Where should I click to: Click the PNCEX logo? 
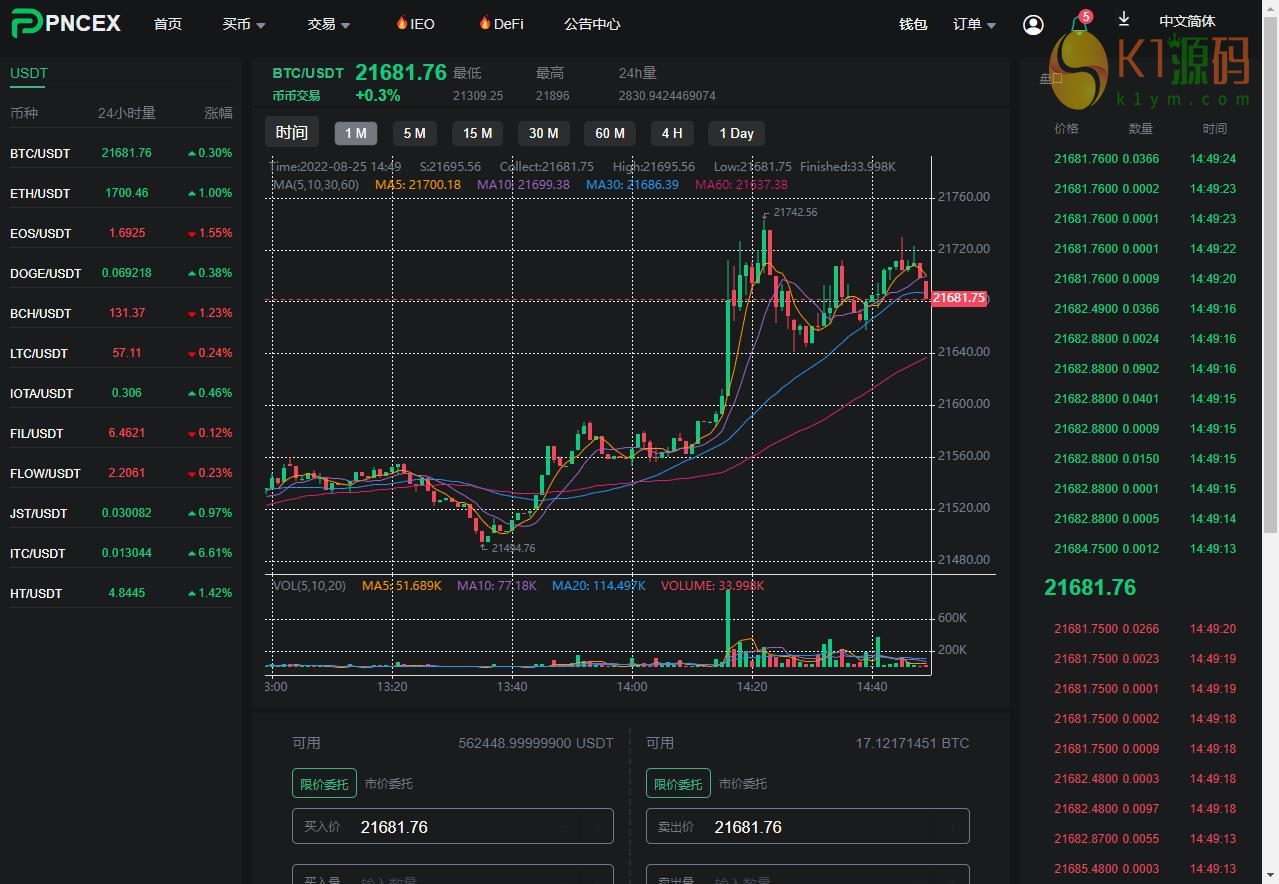[x=66, y=24]
